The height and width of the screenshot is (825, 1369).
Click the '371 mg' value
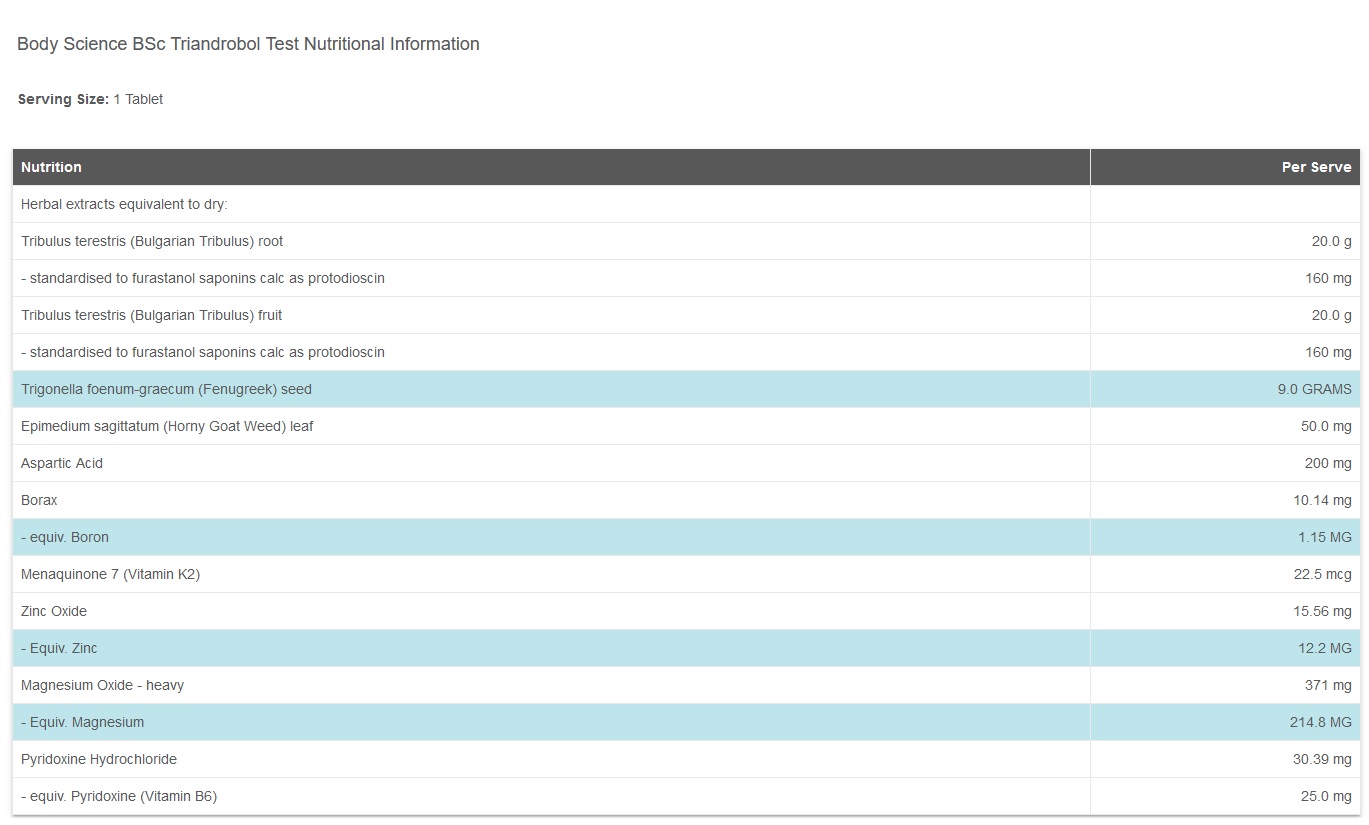[x=1328, y=685]
